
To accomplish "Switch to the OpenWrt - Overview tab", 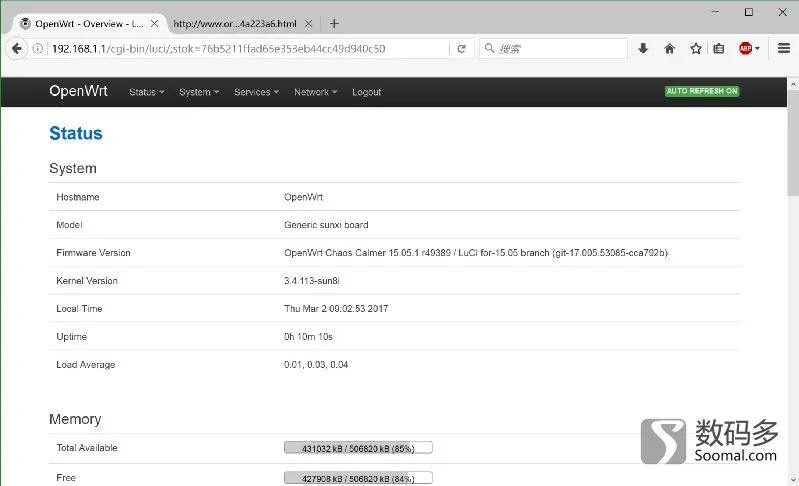I will [89, 23].
